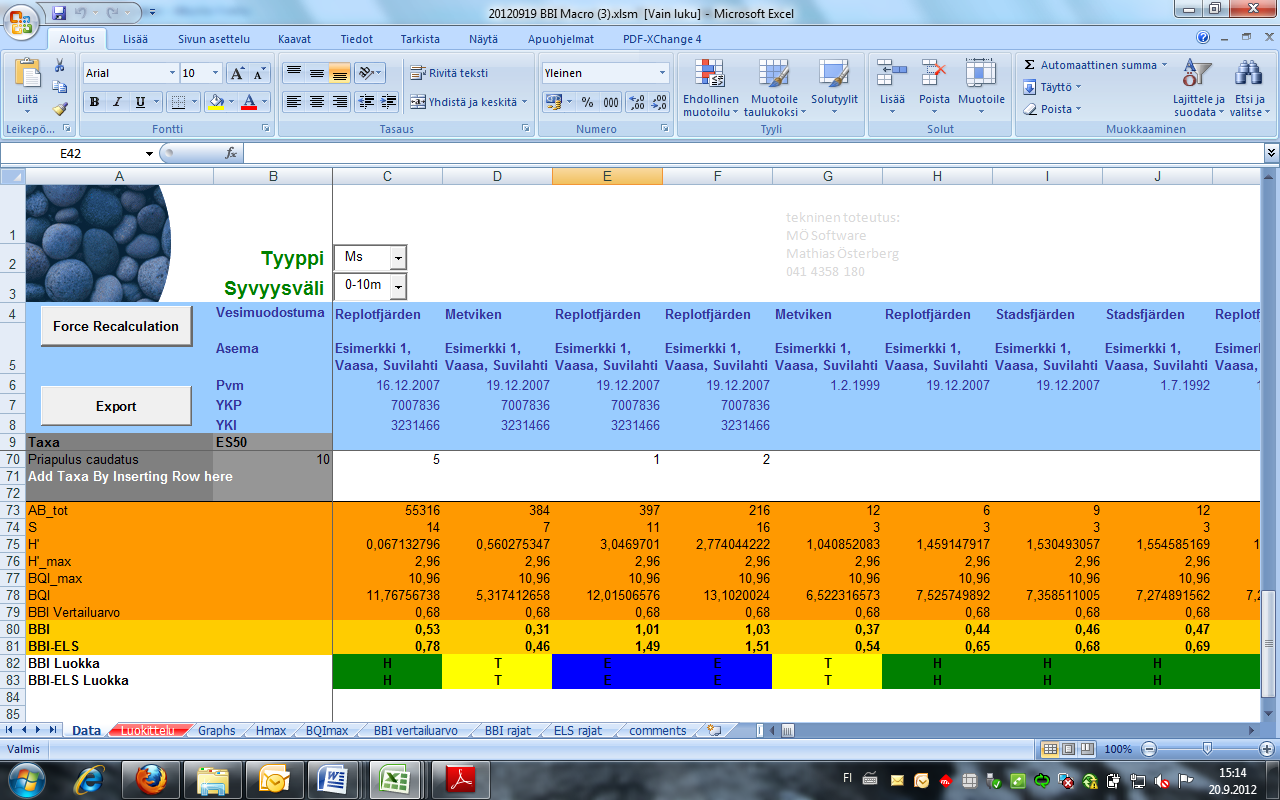Click the zoom slider handle
Screen dimensions: 1280x800
click(1208, 749)
